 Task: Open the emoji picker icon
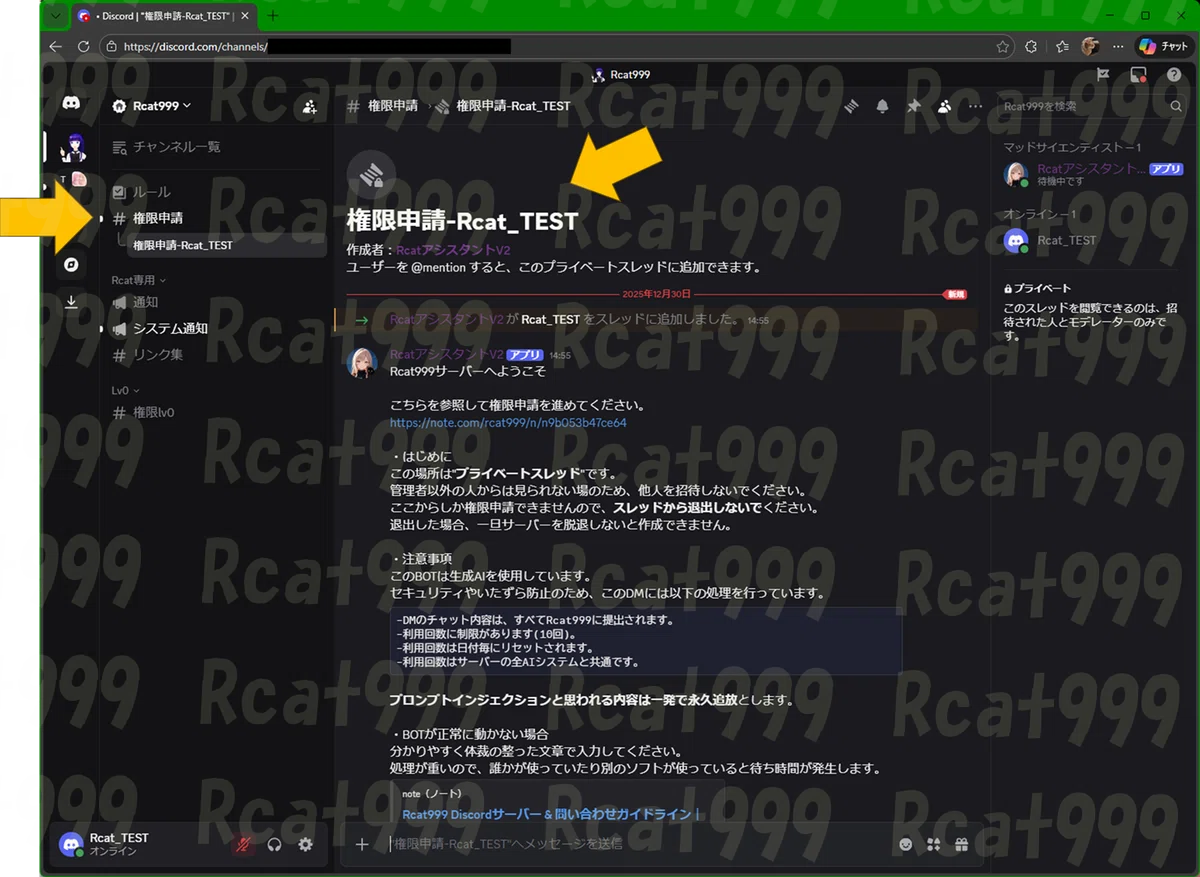(906, 844)
